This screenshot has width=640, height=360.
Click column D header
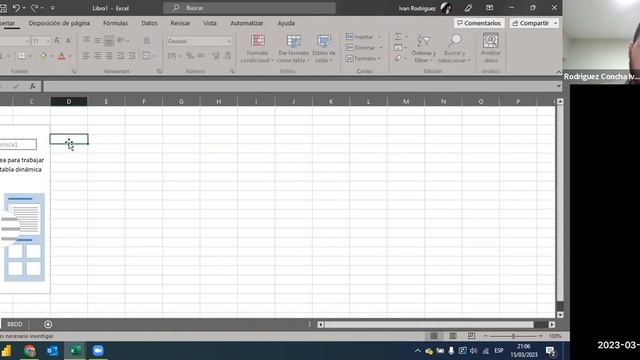pyautogui.click(x=69, y=101)
